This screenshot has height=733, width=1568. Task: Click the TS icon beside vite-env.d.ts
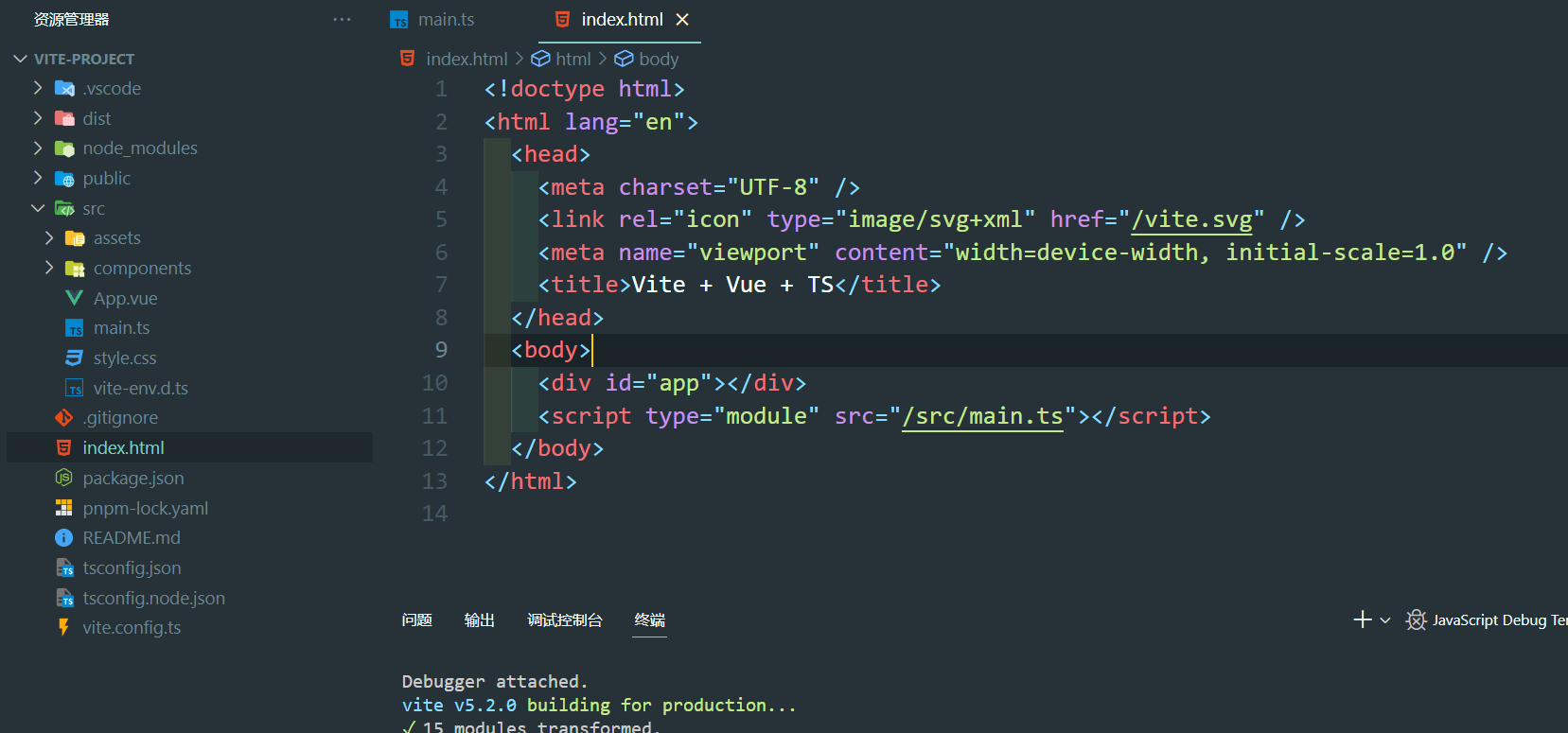pos(75,389)
